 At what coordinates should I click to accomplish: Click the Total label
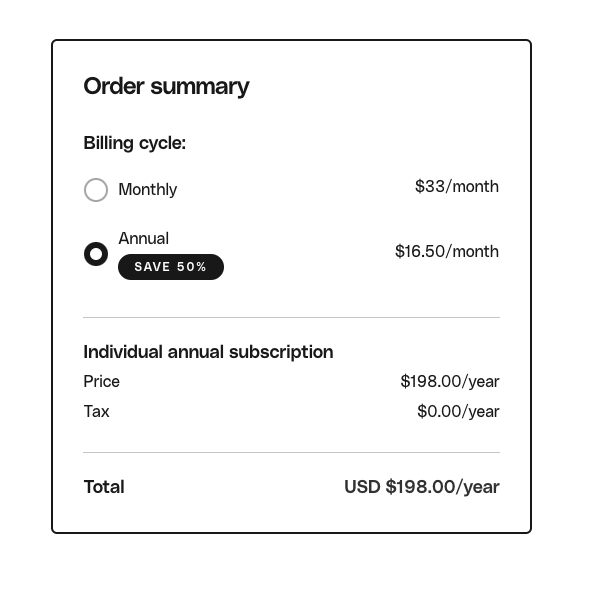[104, 487]
